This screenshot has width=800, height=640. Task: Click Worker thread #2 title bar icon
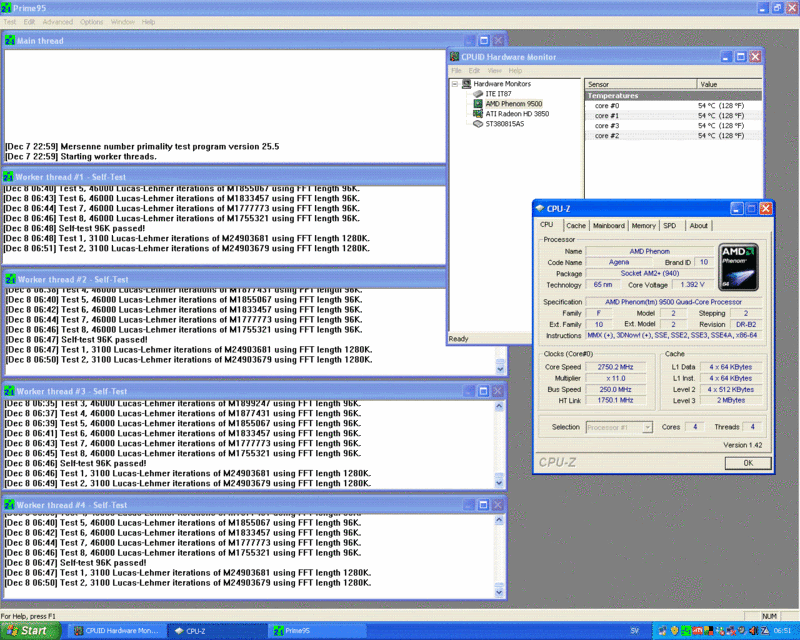pyautogui.click(x=11, y=280)
